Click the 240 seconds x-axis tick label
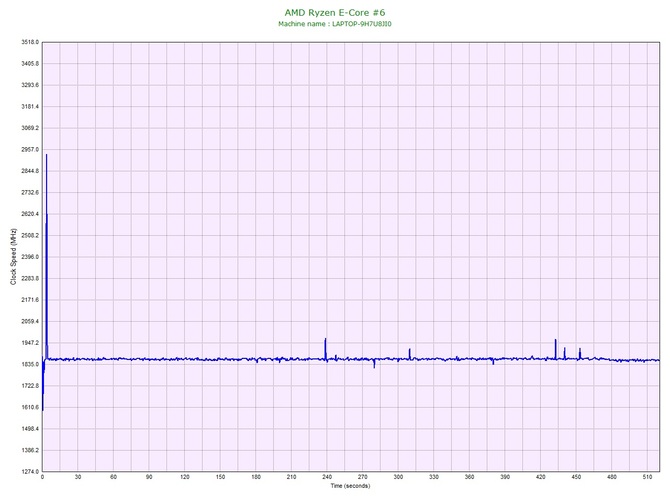The width and height of the screenshot is (670, 503). point(327,477)
